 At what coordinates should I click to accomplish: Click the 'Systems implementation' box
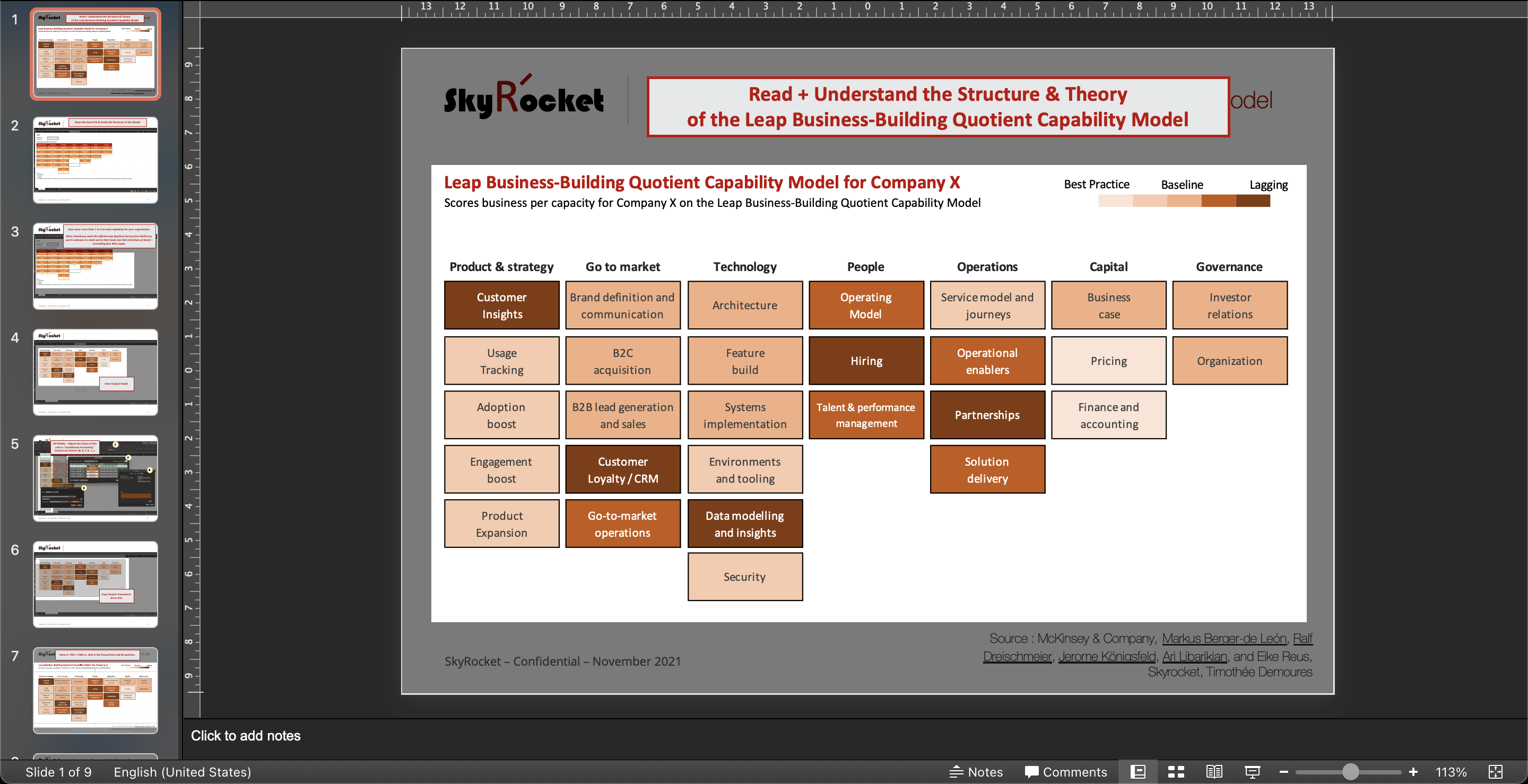click(745, 415)
